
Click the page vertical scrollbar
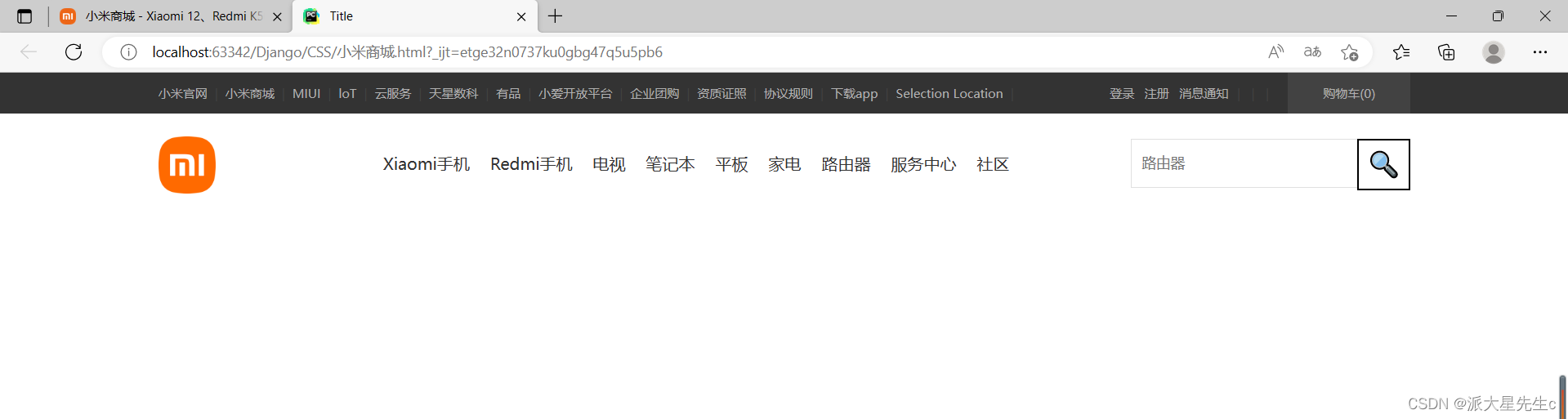pos(1562,397)
